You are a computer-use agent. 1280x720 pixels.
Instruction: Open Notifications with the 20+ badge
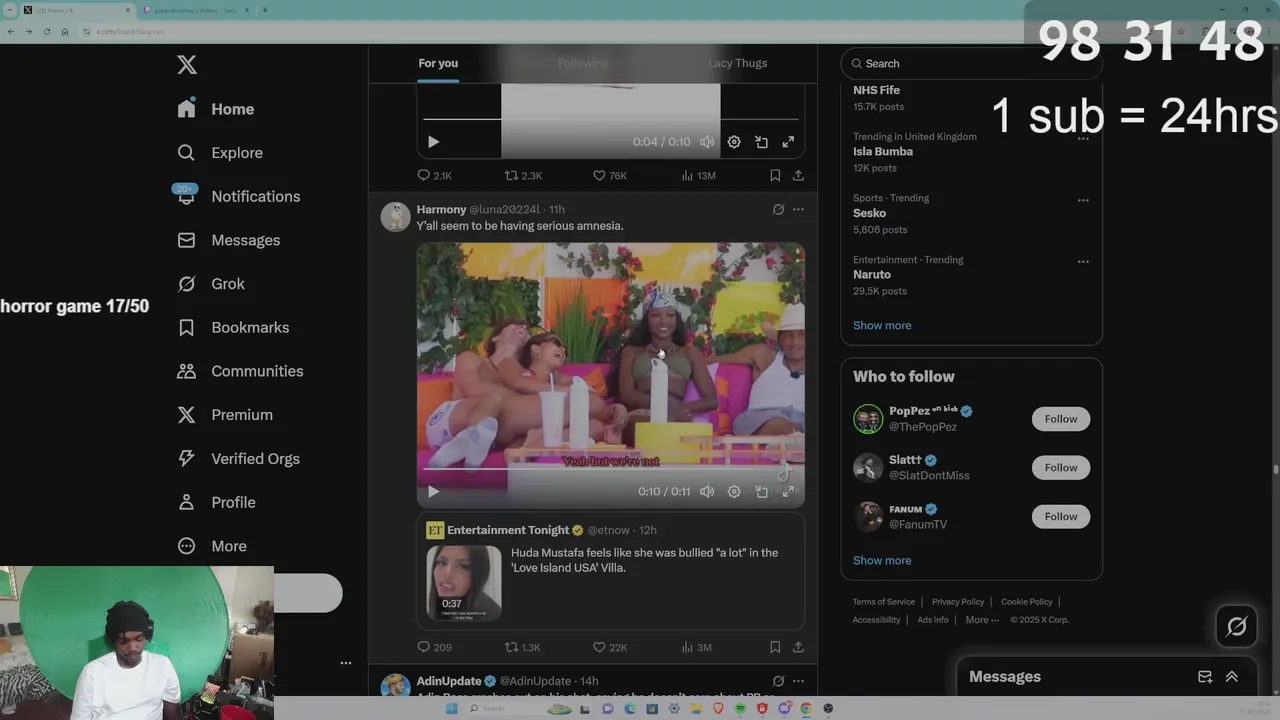pos(238,196)
